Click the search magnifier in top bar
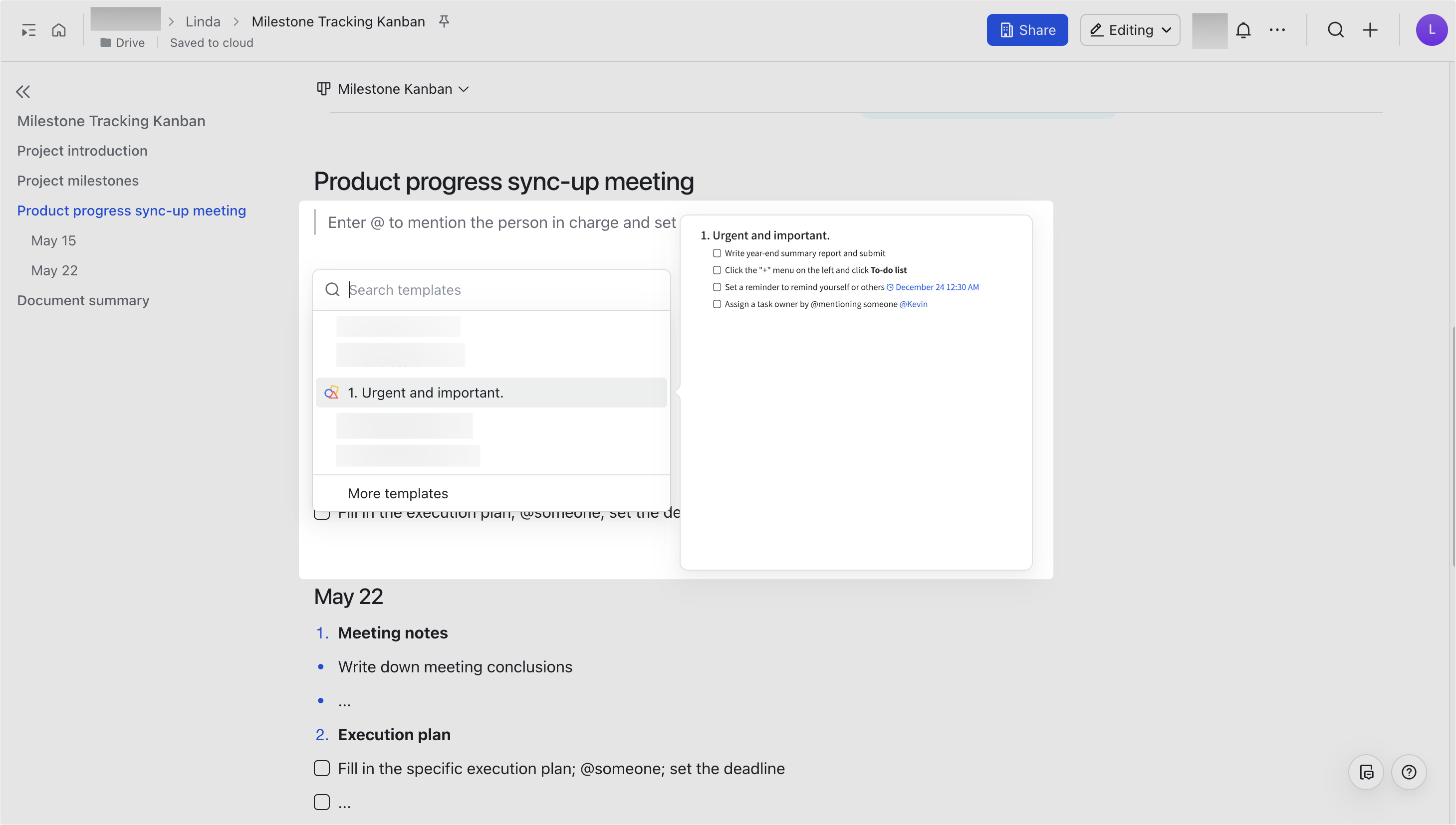The width and height of the screenshot is (1456, 825). (x=1335, y=30)
